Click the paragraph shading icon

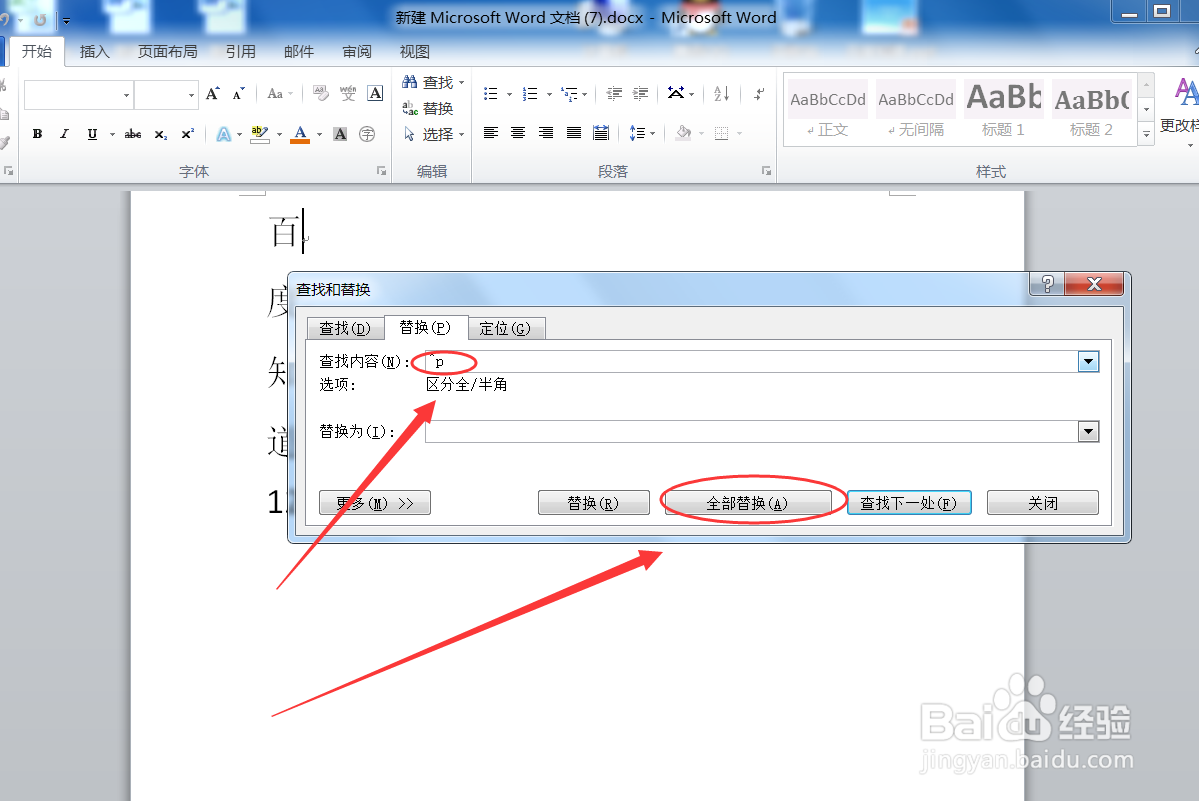click(684, 133)
